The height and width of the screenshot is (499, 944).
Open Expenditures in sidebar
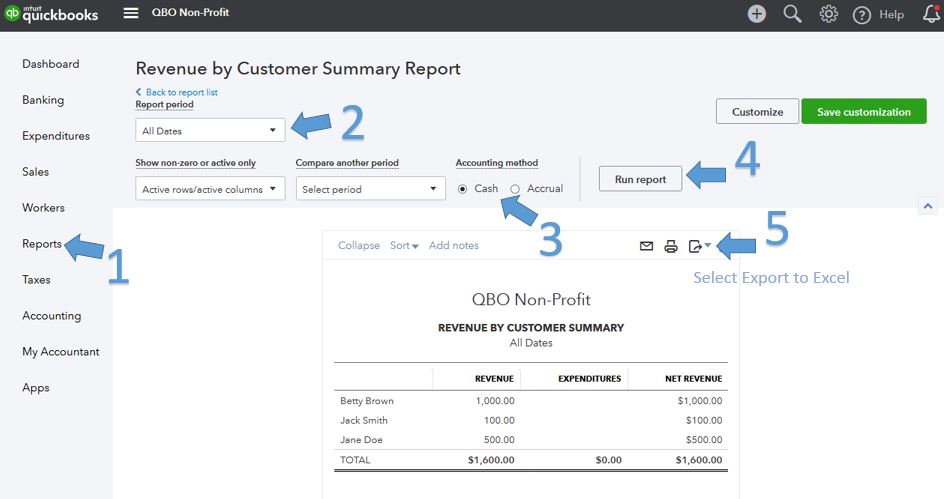56,136
